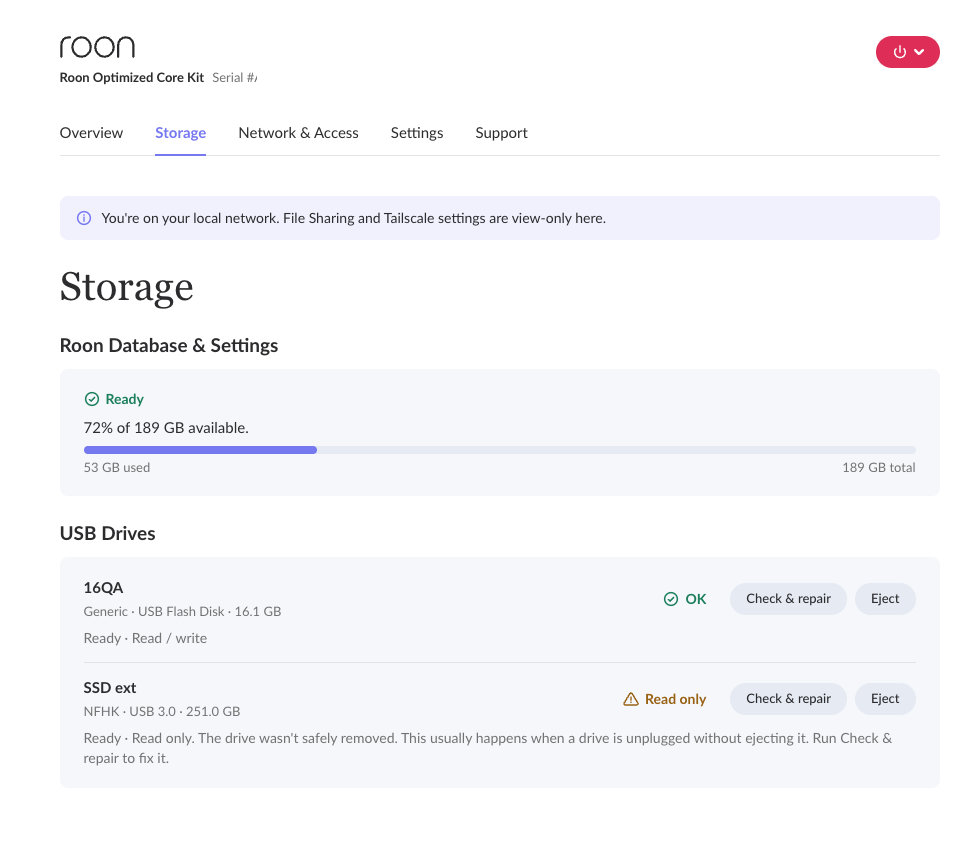
Task: Click the Roon logo
Action: tap(97, 47)
